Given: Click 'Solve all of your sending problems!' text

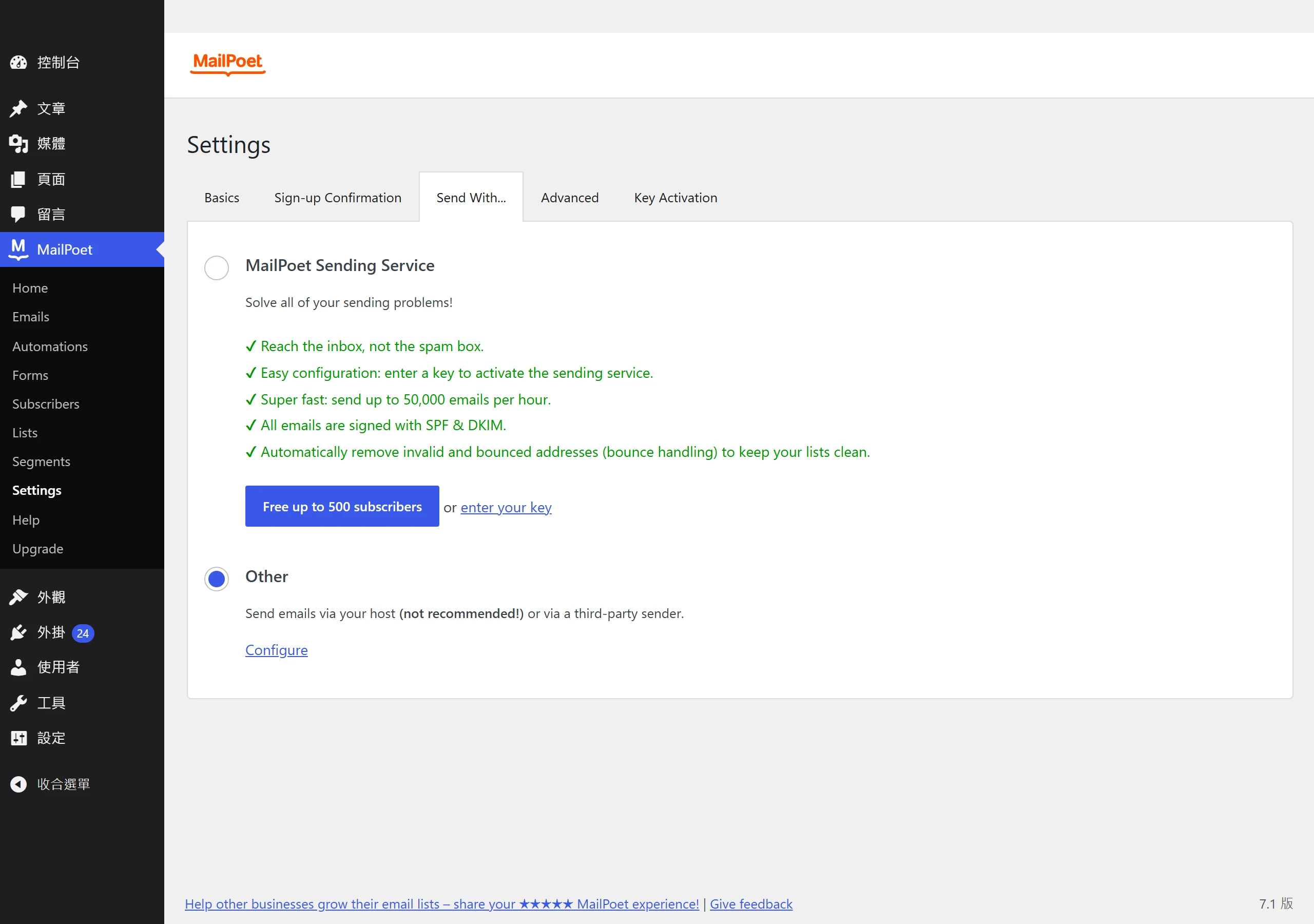Looking at the screenshot, I should click(349, 302).
